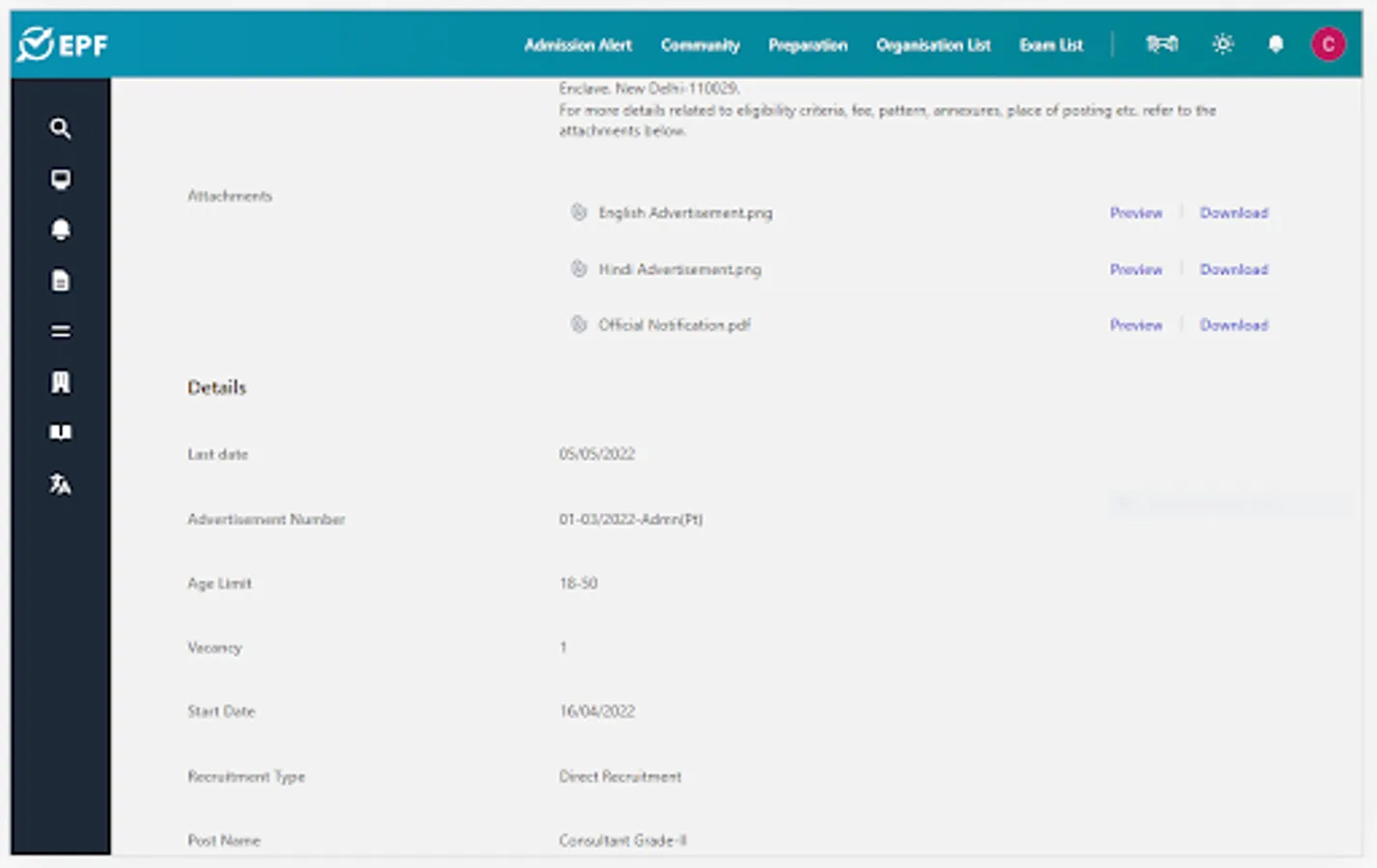
Task: Open the bookmark icon in sidebar
Action: pos(61,383)
